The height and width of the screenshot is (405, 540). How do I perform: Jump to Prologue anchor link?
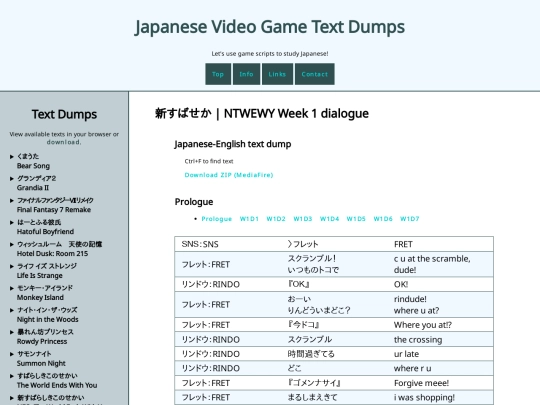click(217, 219)
